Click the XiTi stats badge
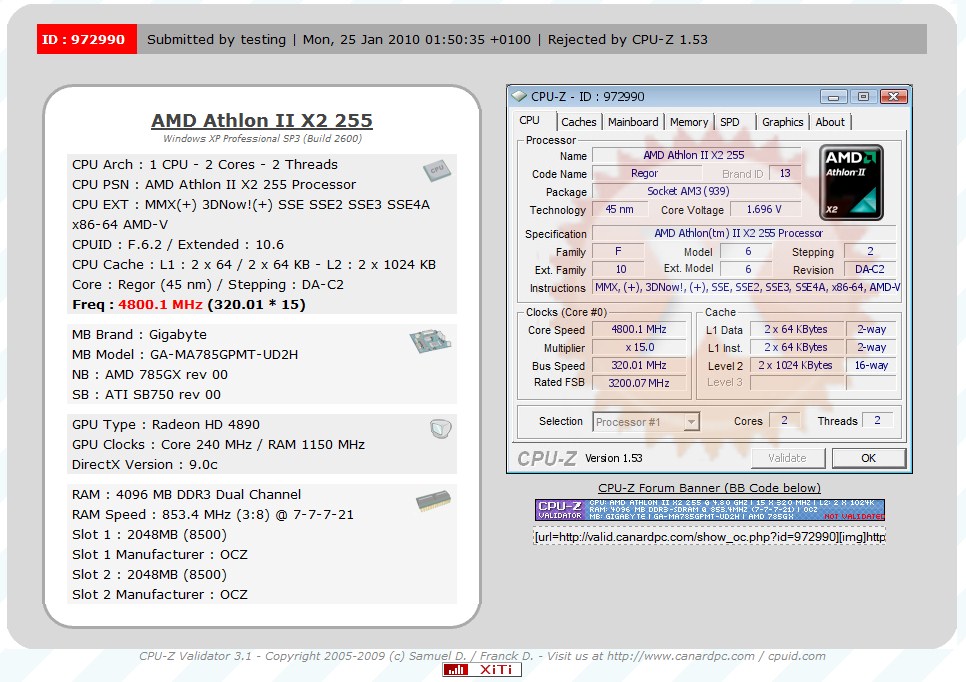The image size is (966, 682). pyautogui.click(x=482, y=669)
